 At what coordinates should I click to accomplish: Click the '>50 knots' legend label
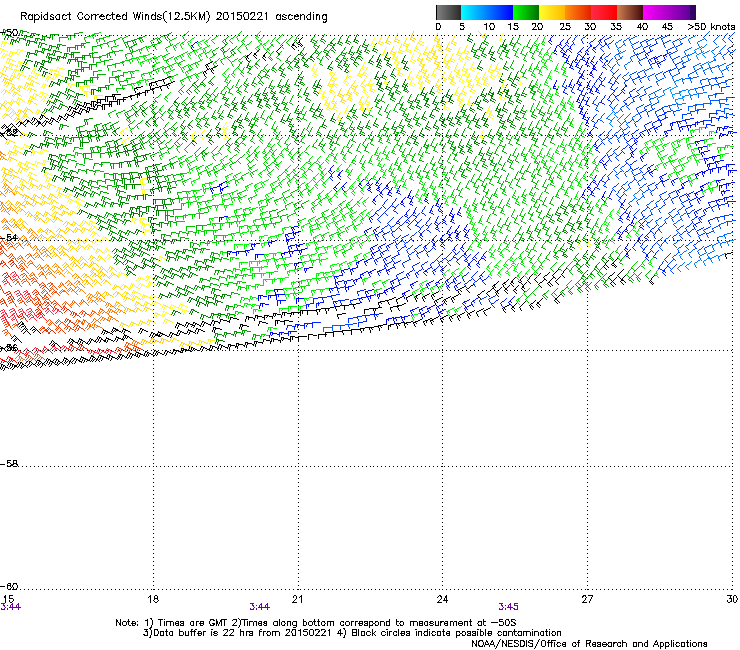(x=711, y=27)
